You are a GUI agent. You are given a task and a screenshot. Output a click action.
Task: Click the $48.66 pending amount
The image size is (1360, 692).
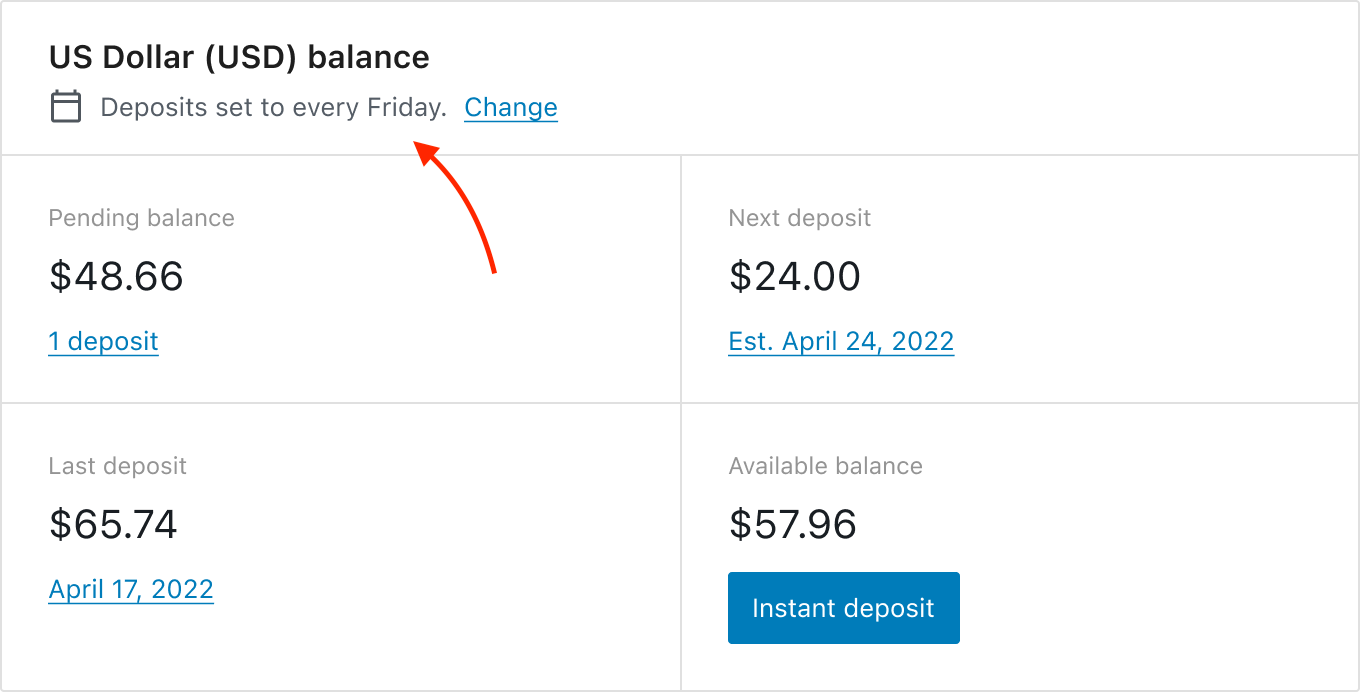point(116,277)
